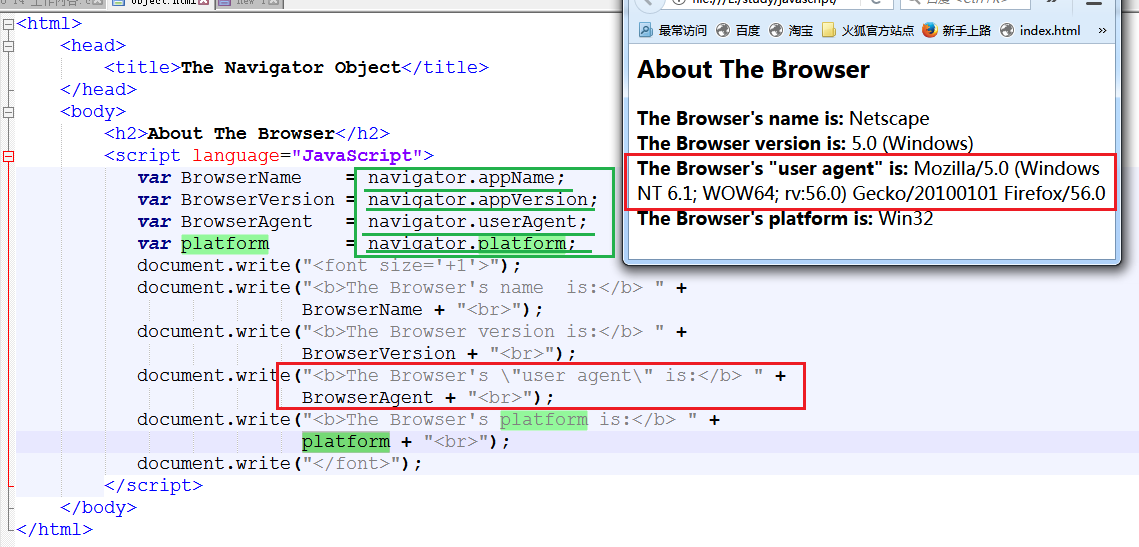Click the Firefox icon beside 新手上路

tap(930, 31)
